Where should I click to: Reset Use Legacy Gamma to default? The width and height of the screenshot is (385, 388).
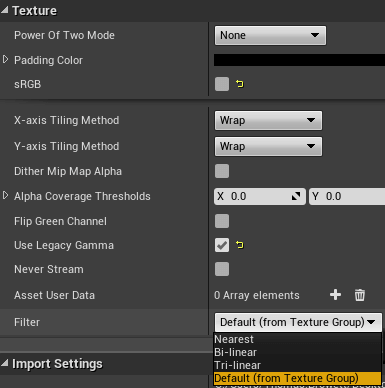240,245
